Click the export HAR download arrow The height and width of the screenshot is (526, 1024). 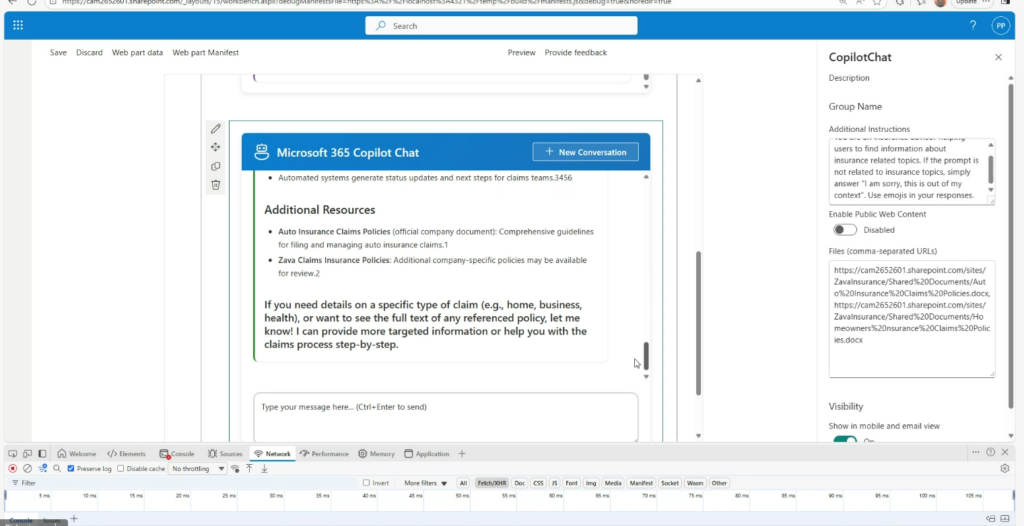[264, 468]
